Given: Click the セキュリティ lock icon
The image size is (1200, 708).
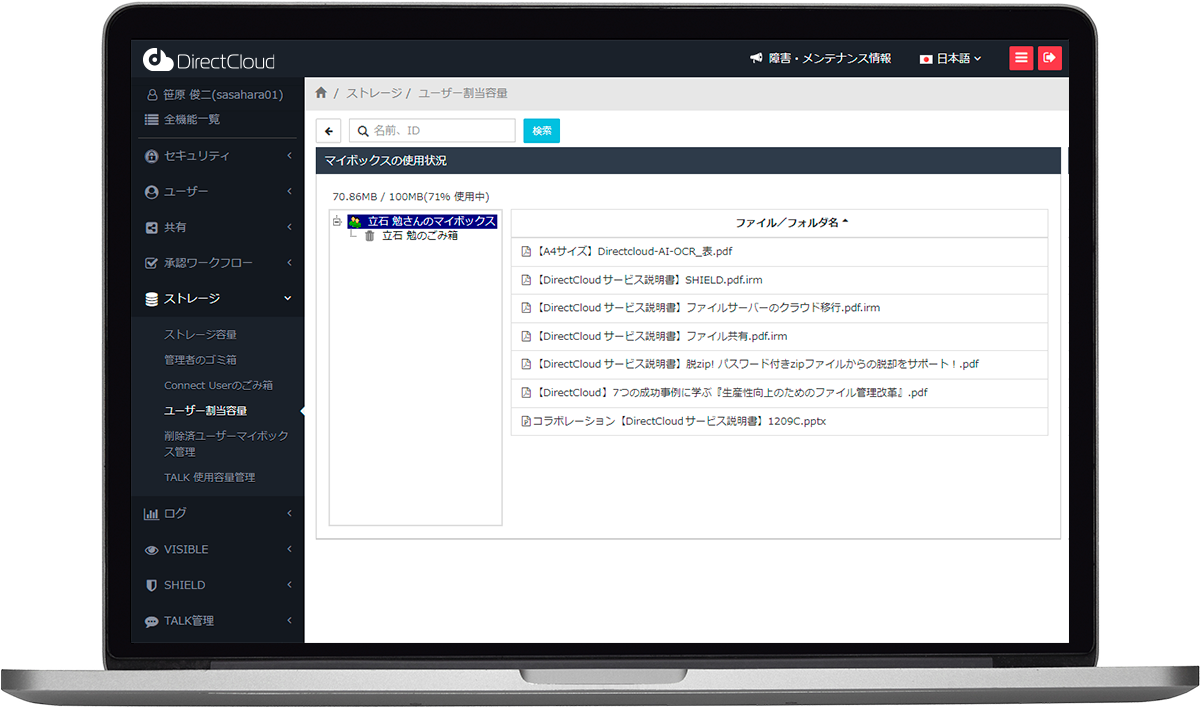Looking at the screenshot, I should click(151, 156).
